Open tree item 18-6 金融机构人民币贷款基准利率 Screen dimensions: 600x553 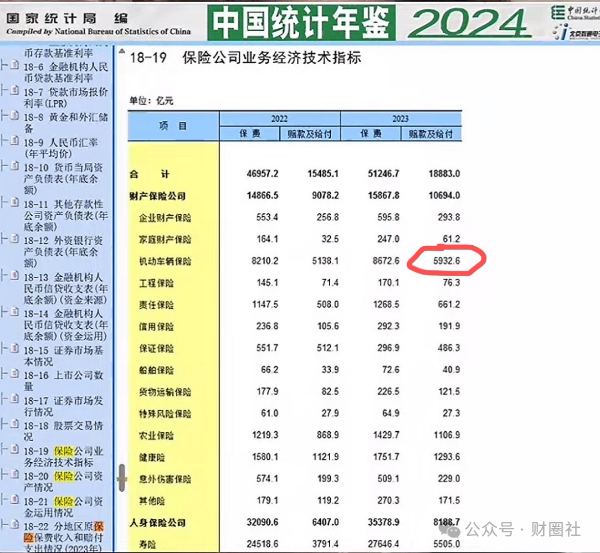(x=66, y=72)
